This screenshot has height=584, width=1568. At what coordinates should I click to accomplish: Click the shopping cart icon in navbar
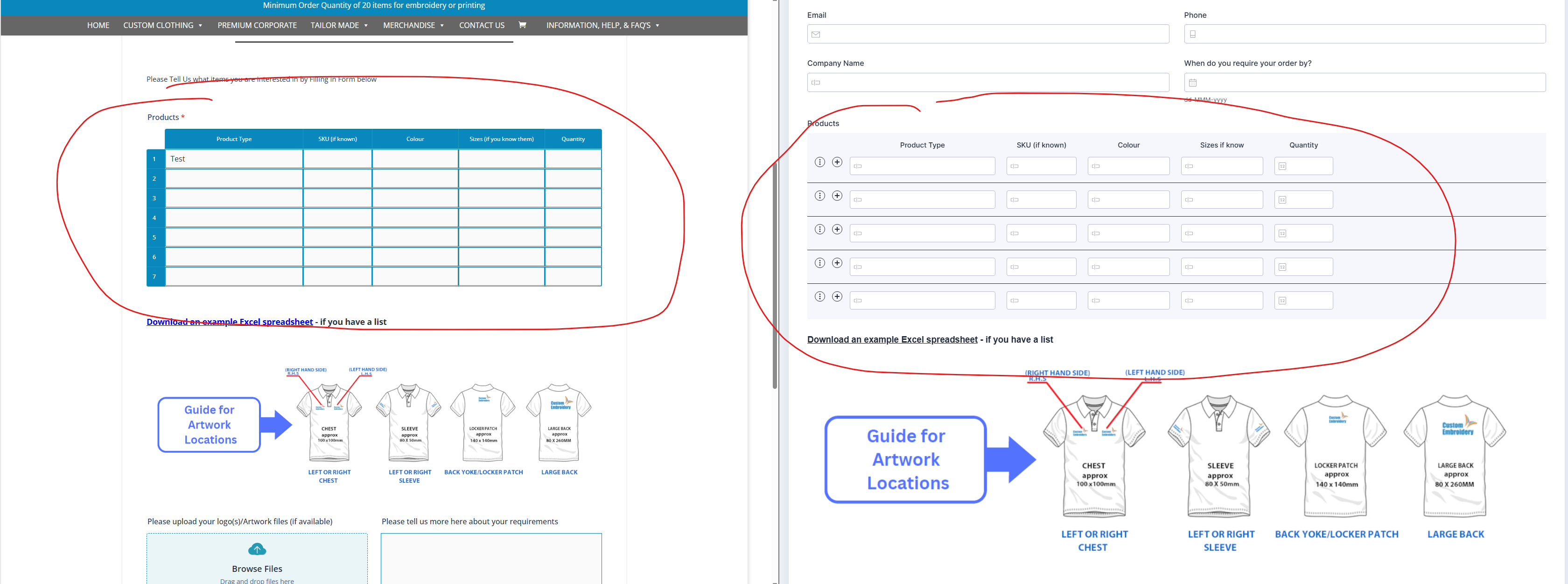click(x=522, y=25)
